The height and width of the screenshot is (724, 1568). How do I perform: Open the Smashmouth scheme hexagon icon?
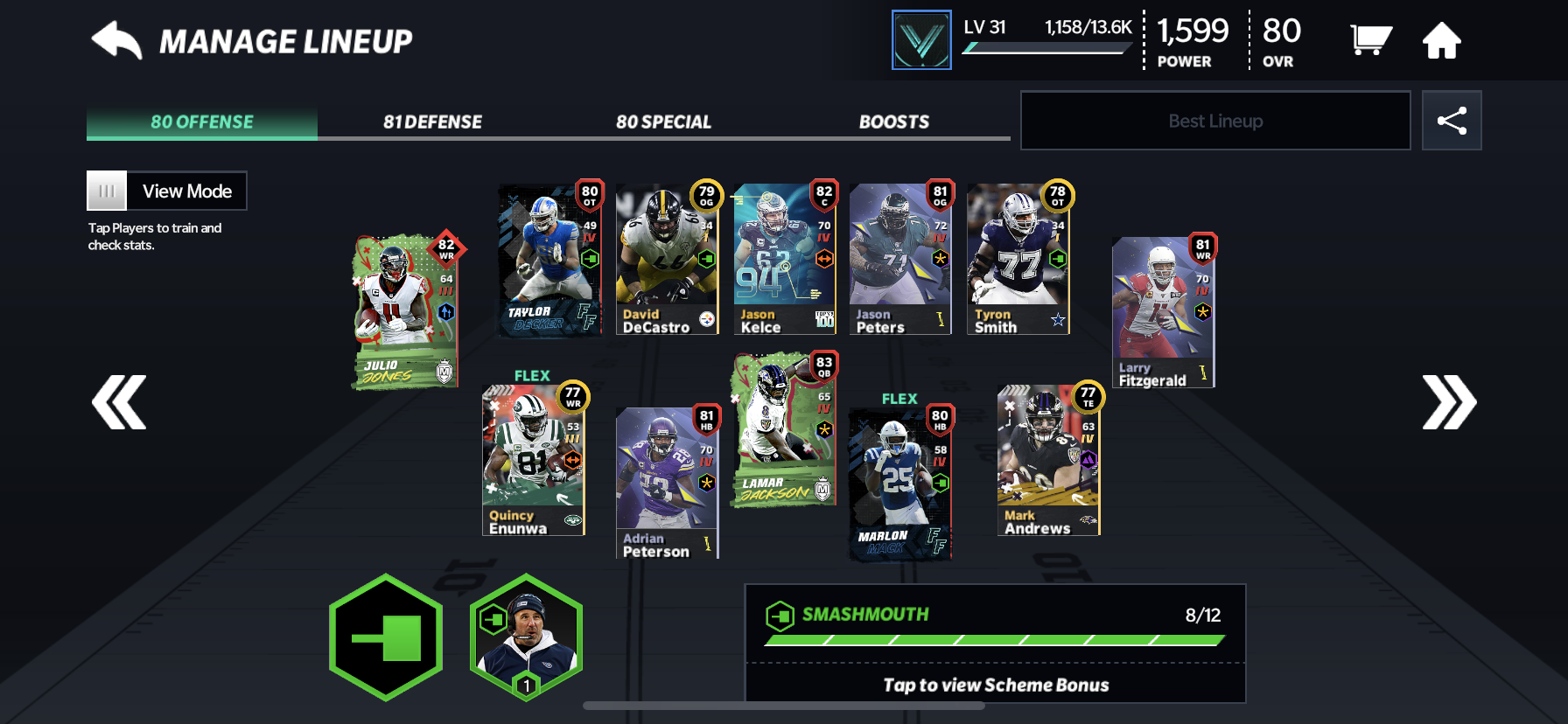(x=386, y=637)
